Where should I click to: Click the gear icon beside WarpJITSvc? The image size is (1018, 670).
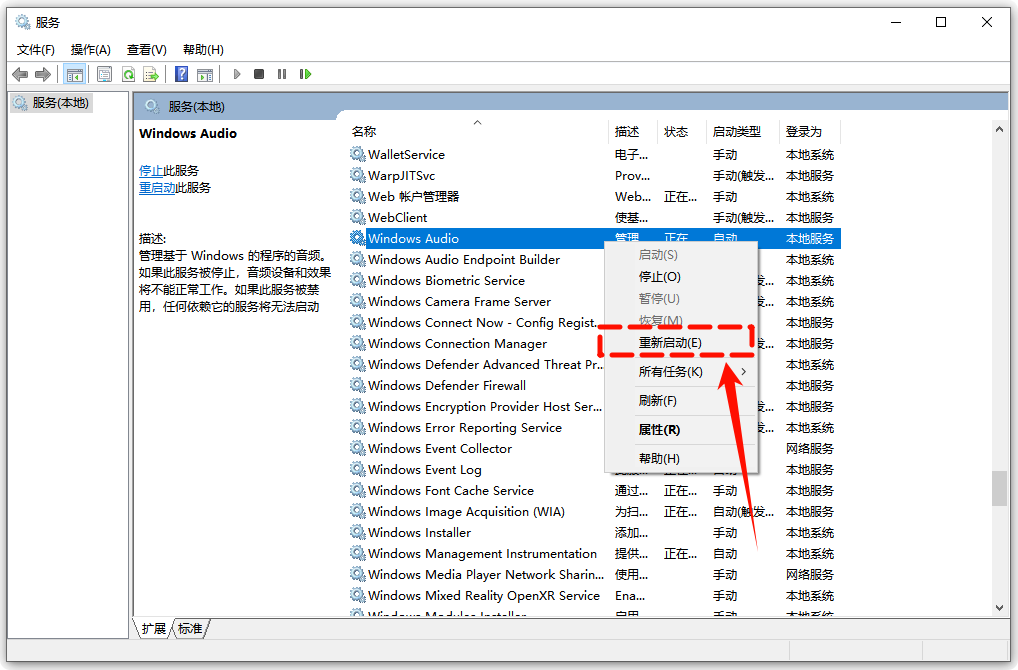[x=358, y=175]
